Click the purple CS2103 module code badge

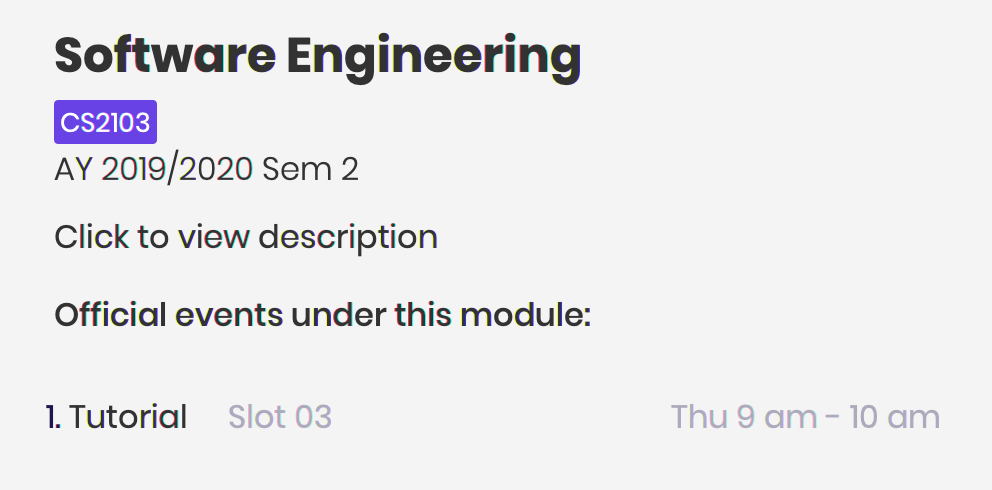105,122
